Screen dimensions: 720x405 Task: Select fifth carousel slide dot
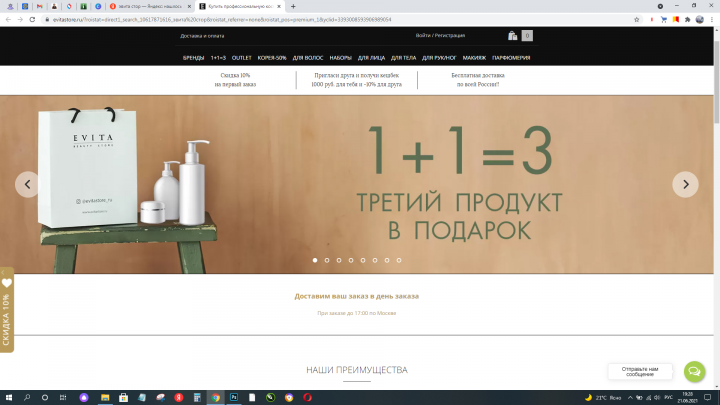(363, 260)
